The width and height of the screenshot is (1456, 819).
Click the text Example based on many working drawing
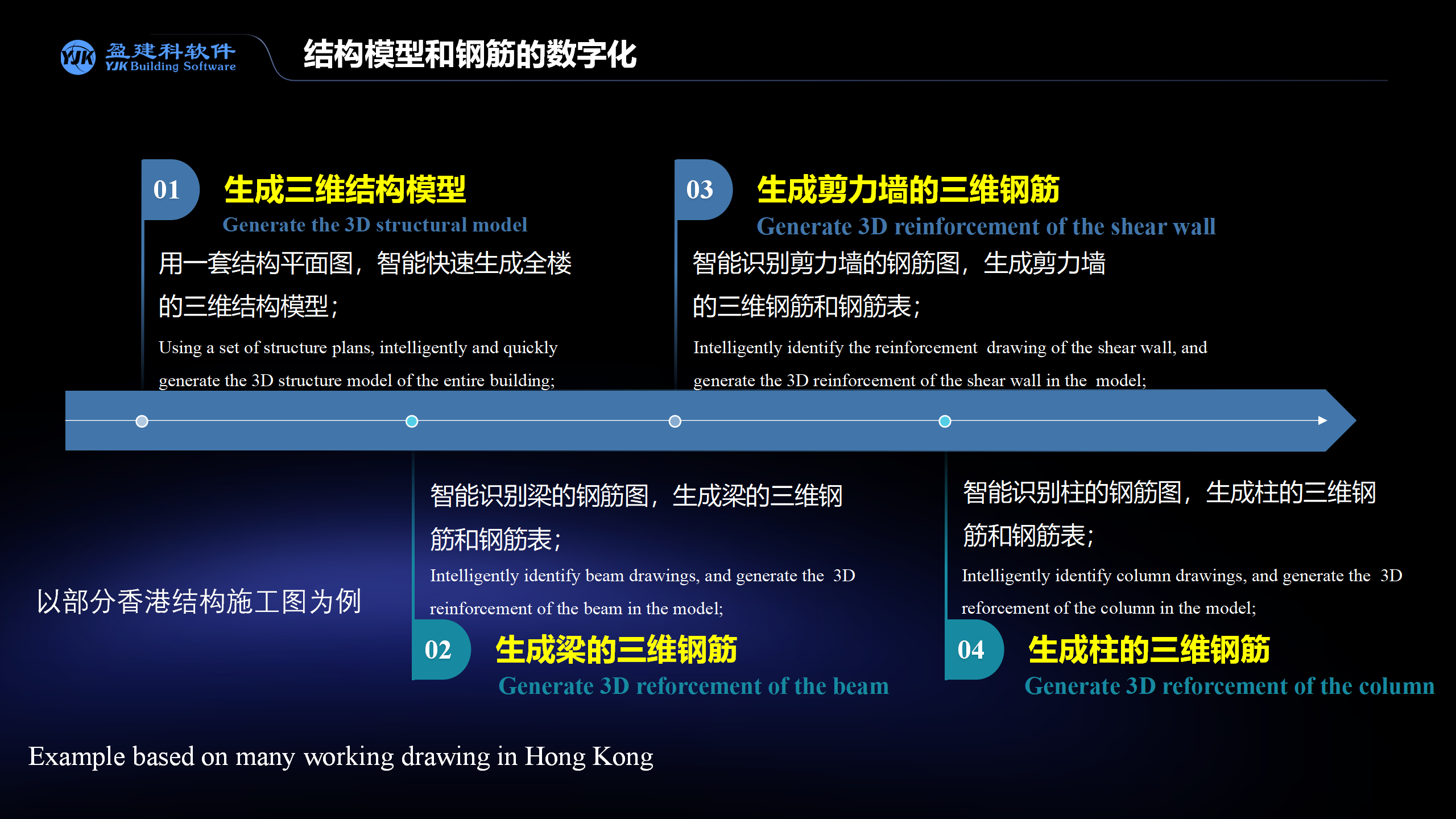(x=341, y=756)
